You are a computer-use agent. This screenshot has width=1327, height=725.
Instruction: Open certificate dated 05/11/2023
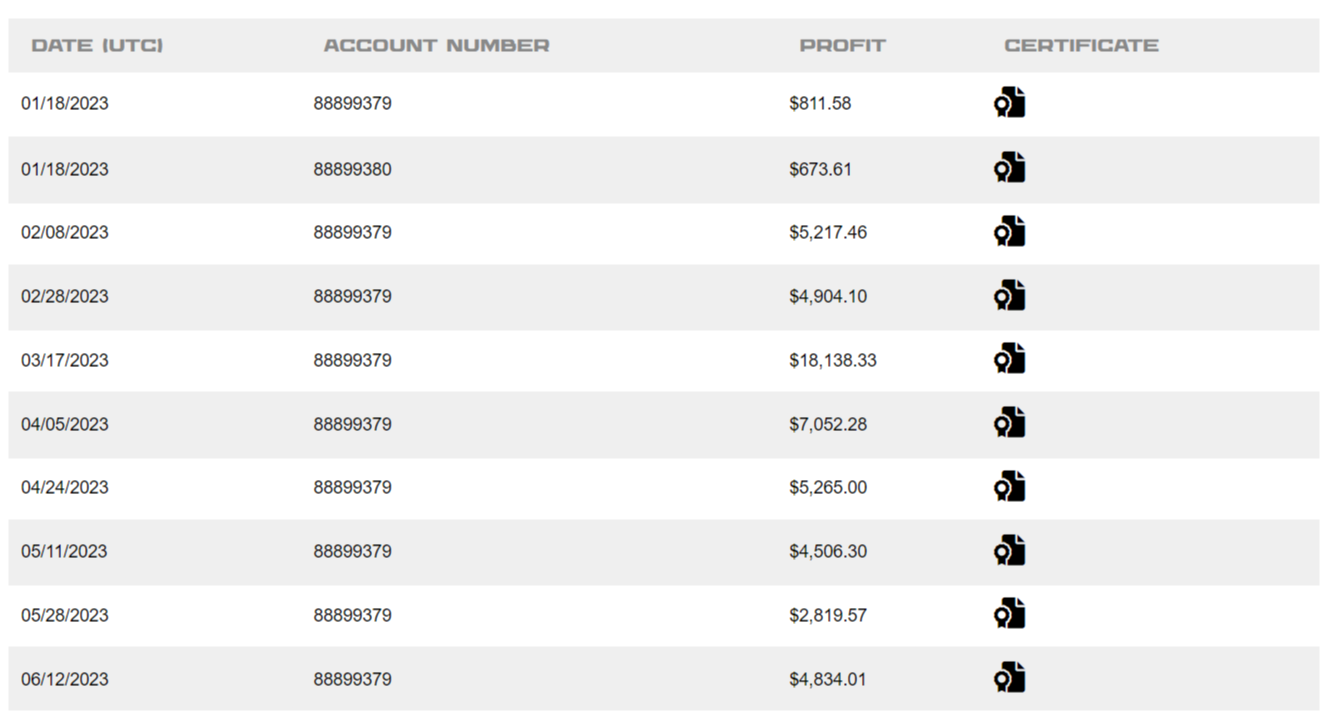coord(1010,551)
